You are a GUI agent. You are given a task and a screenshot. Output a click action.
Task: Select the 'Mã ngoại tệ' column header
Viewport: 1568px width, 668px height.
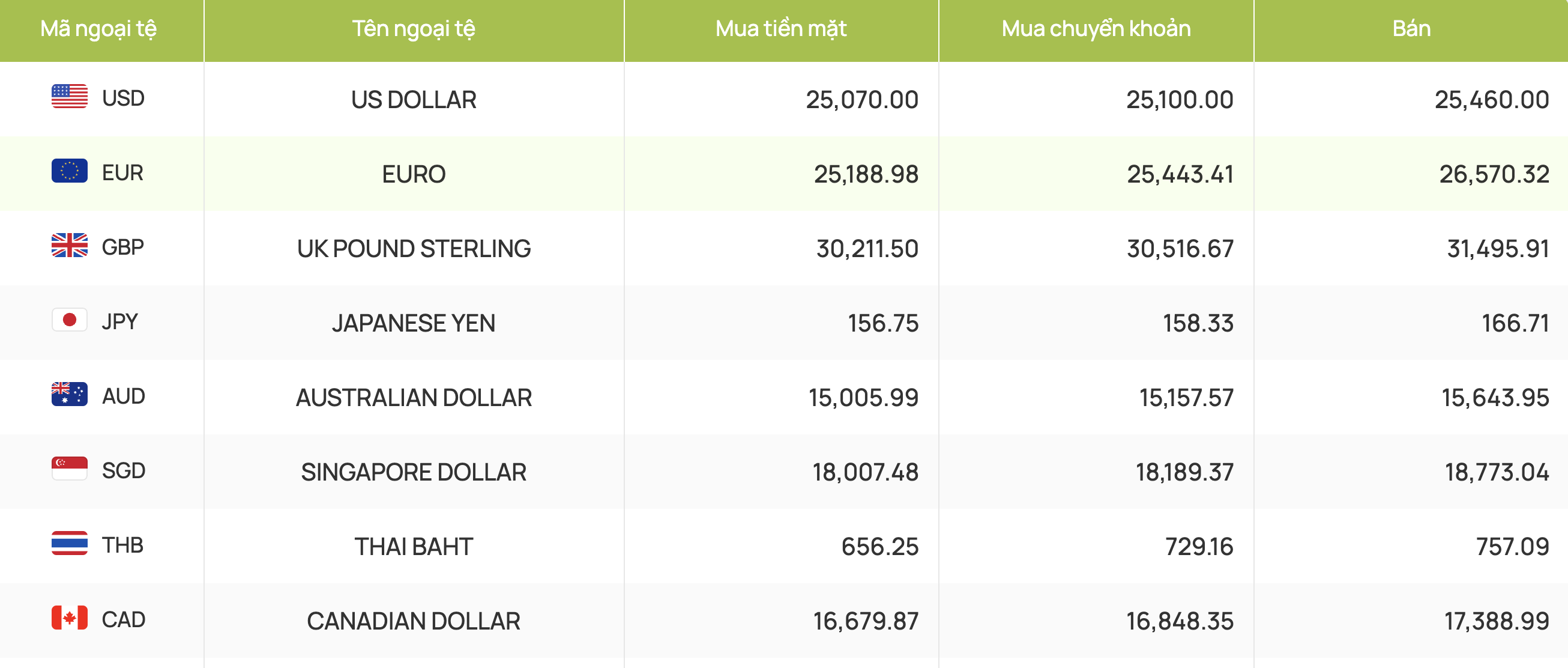click(98, 29)
